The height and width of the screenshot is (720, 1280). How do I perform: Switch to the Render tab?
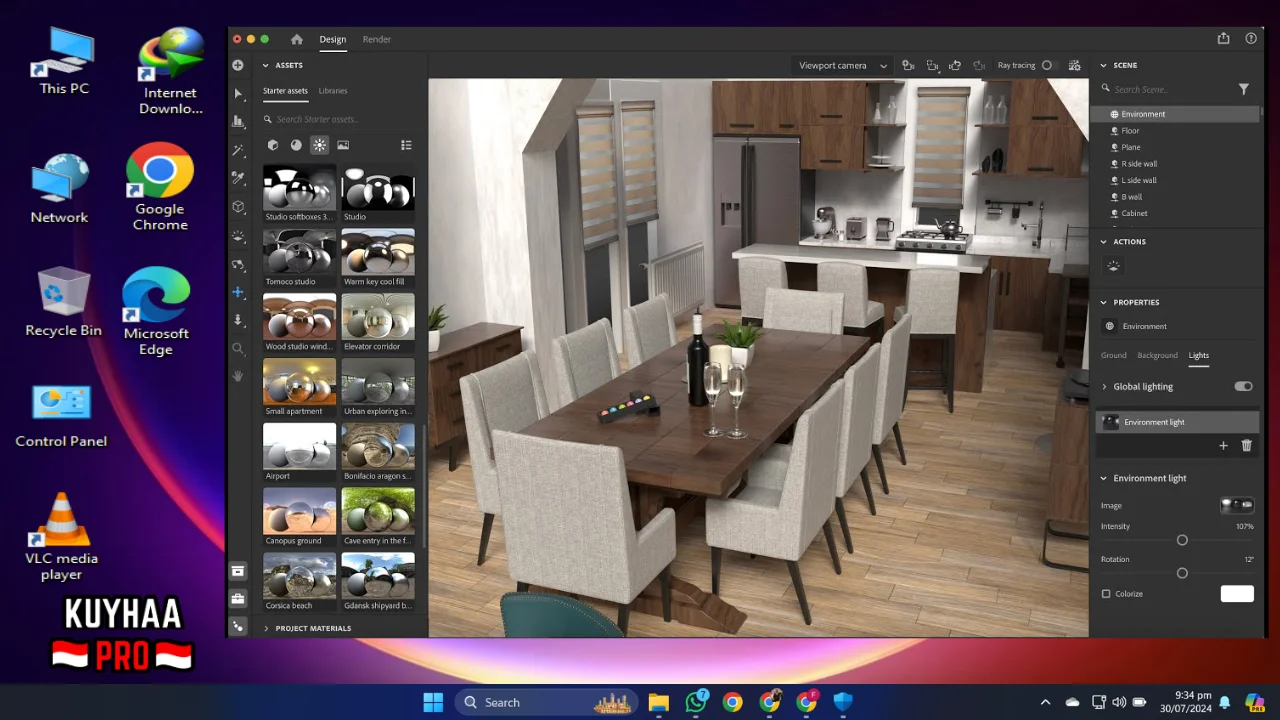tap(377, 39)
